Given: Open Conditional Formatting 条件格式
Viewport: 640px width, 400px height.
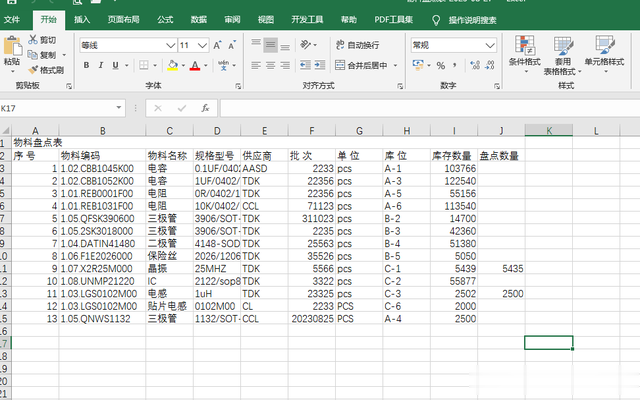Looking at the screenshot, I should pos(524,55).
